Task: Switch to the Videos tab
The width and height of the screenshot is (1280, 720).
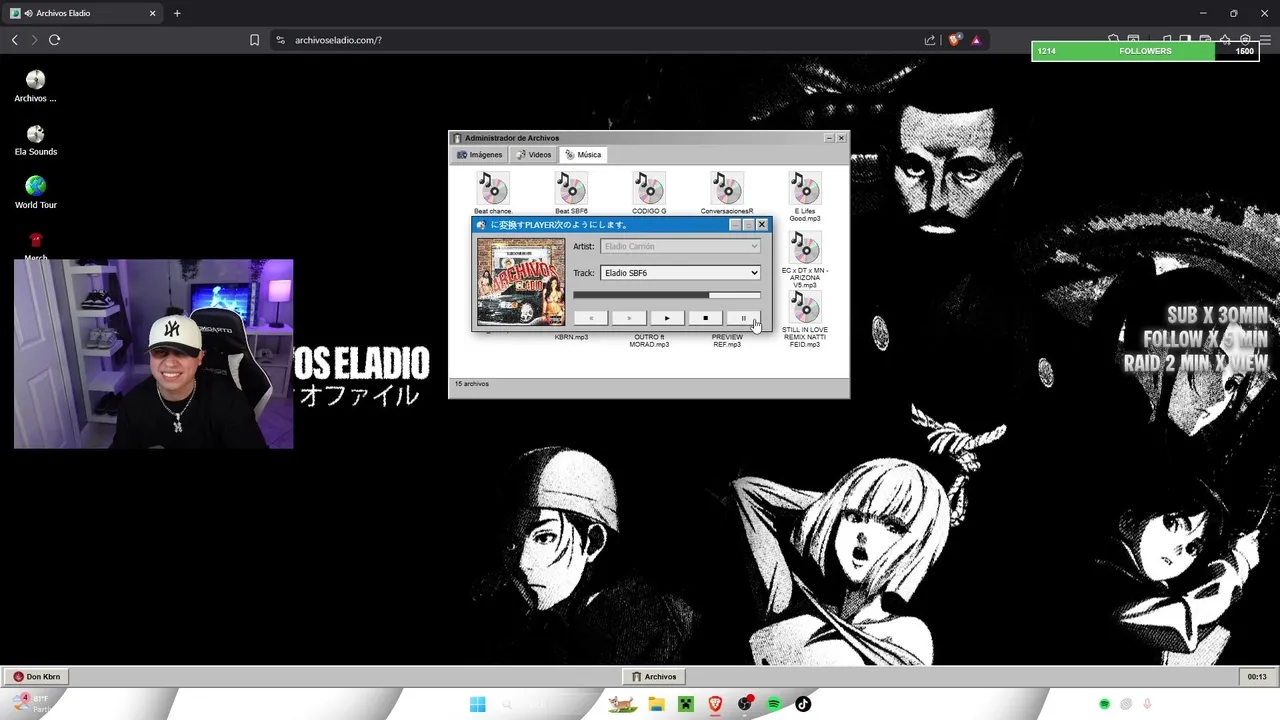Action: coord(533,155)
